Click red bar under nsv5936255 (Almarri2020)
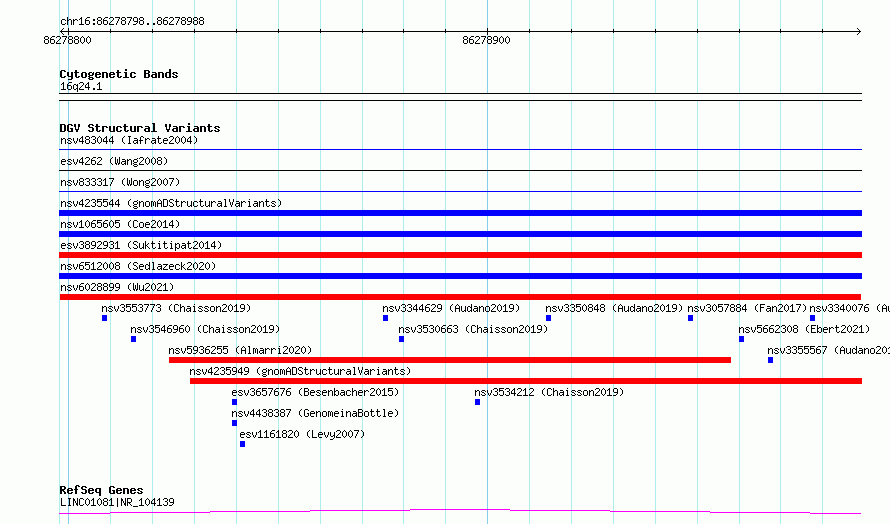Screen dimensions: 890x524 click(450, 360)
